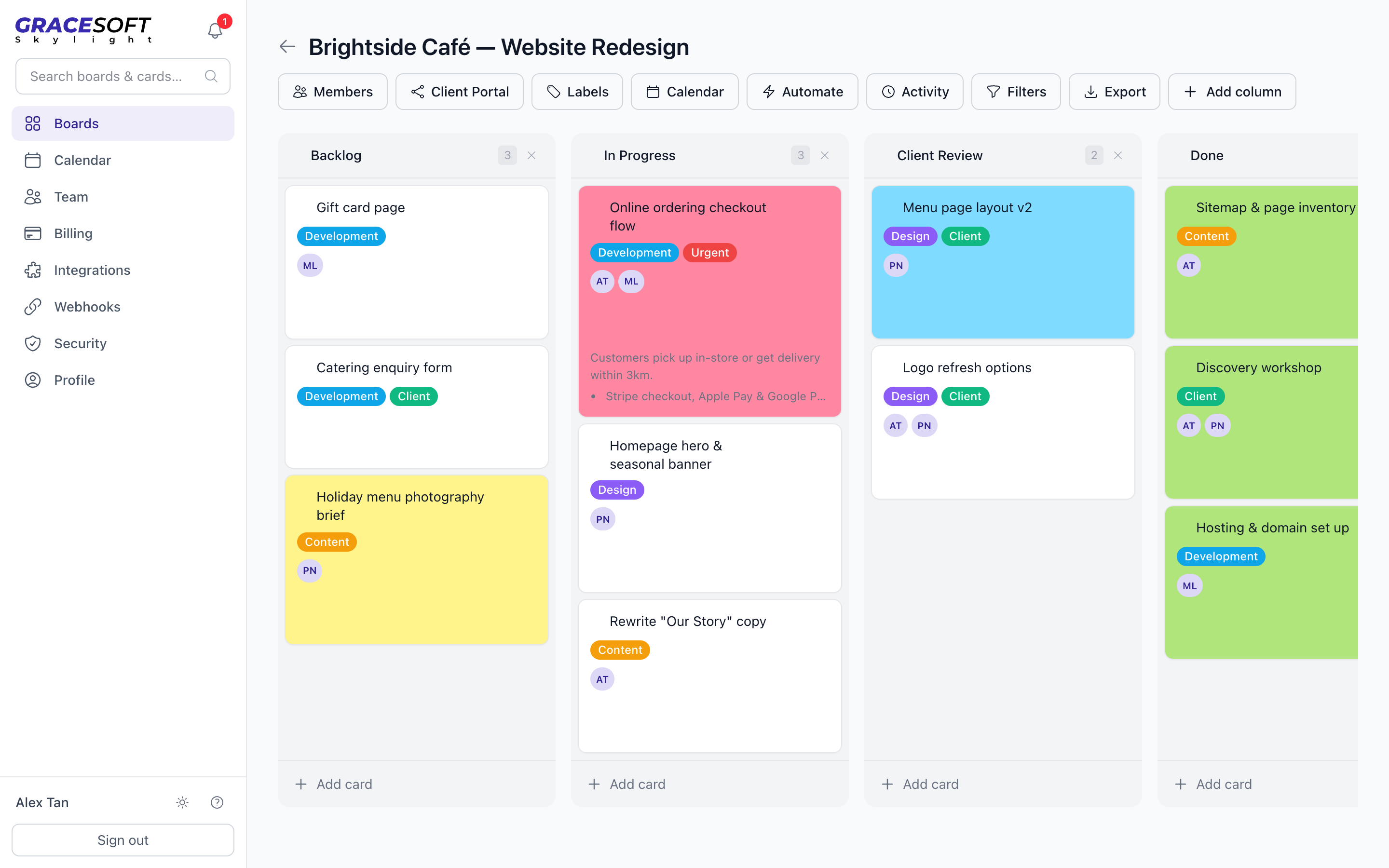Remove the Client Review column with its X
Viewport: 1389px width, 868px height.
(1118, 155)
